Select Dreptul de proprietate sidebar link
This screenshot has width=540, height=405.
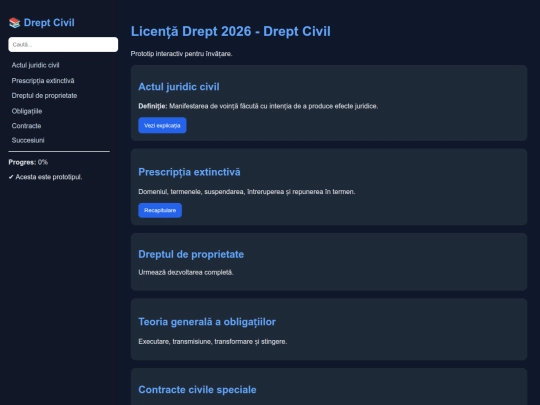(44, 96)
